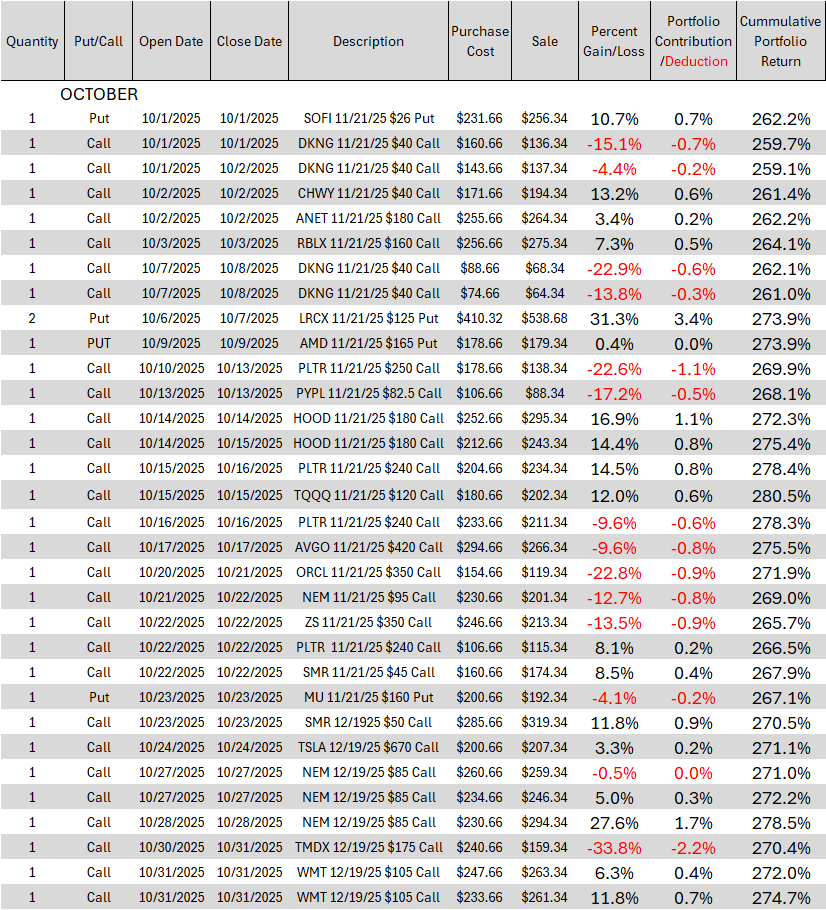The height and width of the screenshot is (910, 826).
Task: Click the 31.3% percent gain cell
Action: click(614, 319)
